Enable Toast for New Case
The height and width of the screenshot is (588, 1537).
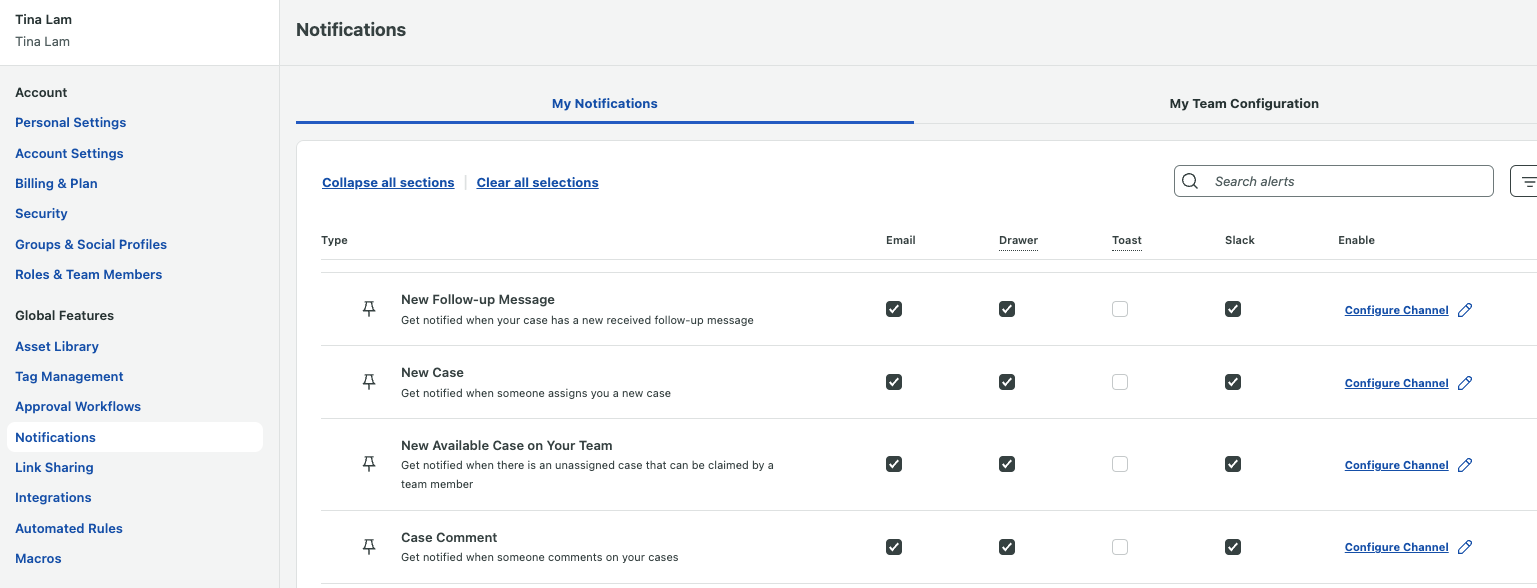click(x=1120, y=382)
